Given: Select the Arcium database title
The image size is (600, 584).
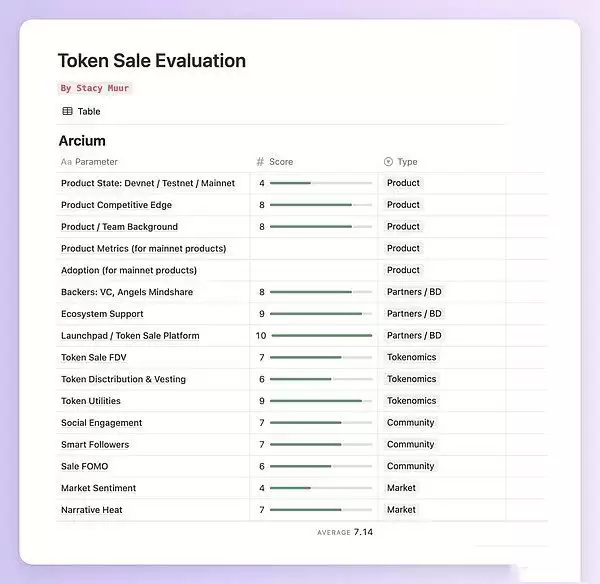Looking at the screenshot, I should click(x=82, y=141).
